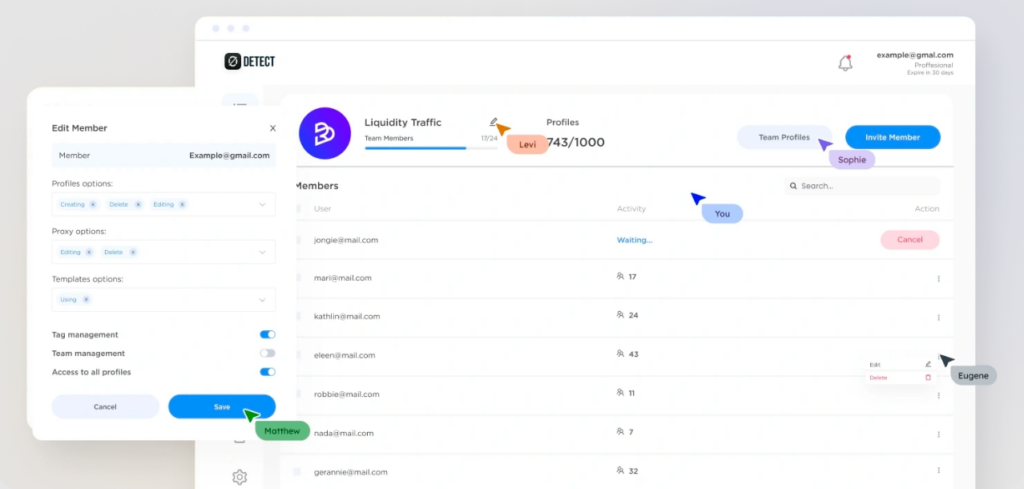Open the notification bell

[x=845, y=63]
